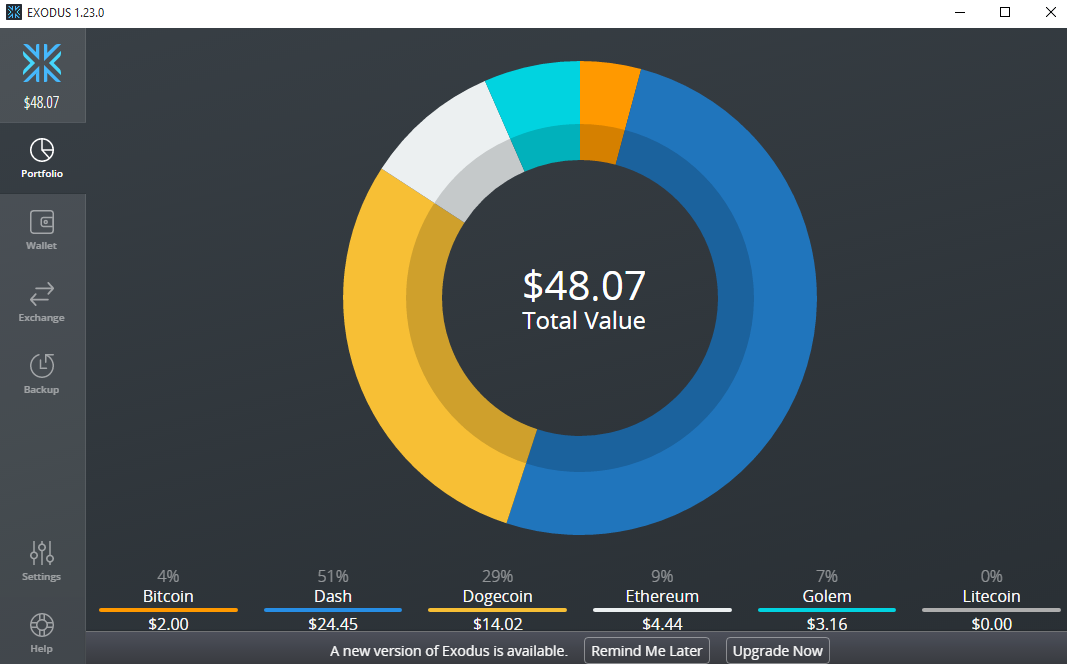
Task: Click the $14.02 Dogecoin value
Action: pyautogui.click(x=497, y=624)
